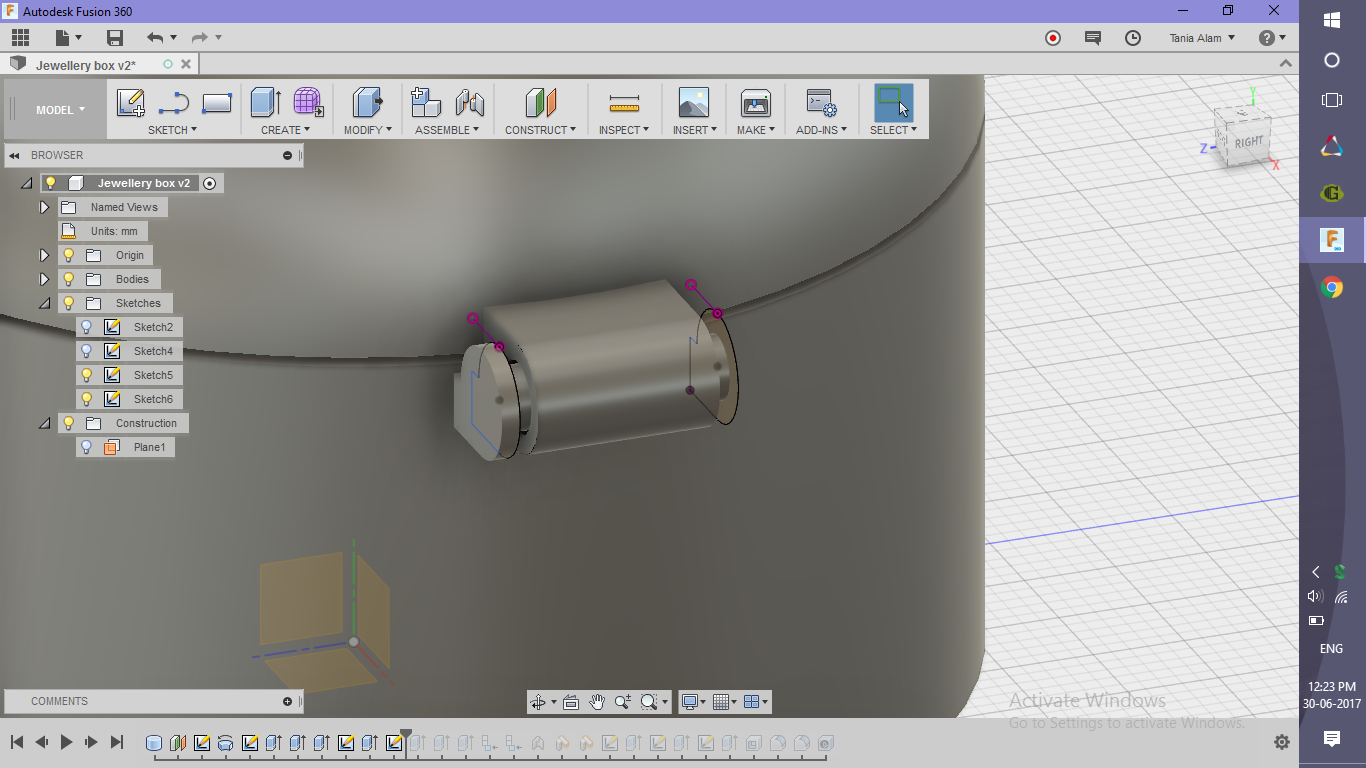The image size is (1366, 768).
Task: Toggle visibility bulb of Sketch2
Action: 87,327
